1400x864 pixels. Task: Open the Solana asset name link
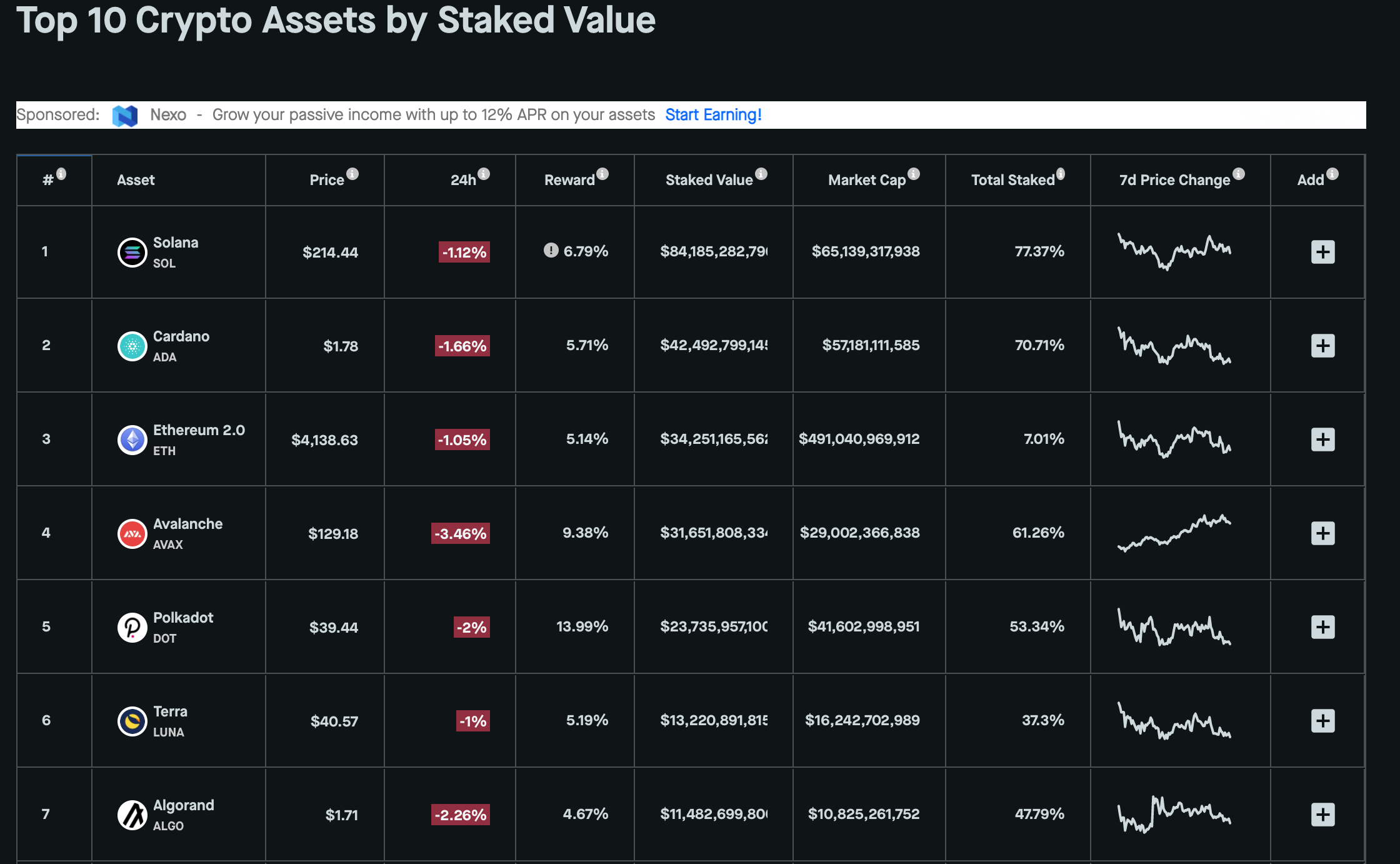(176, 243)
